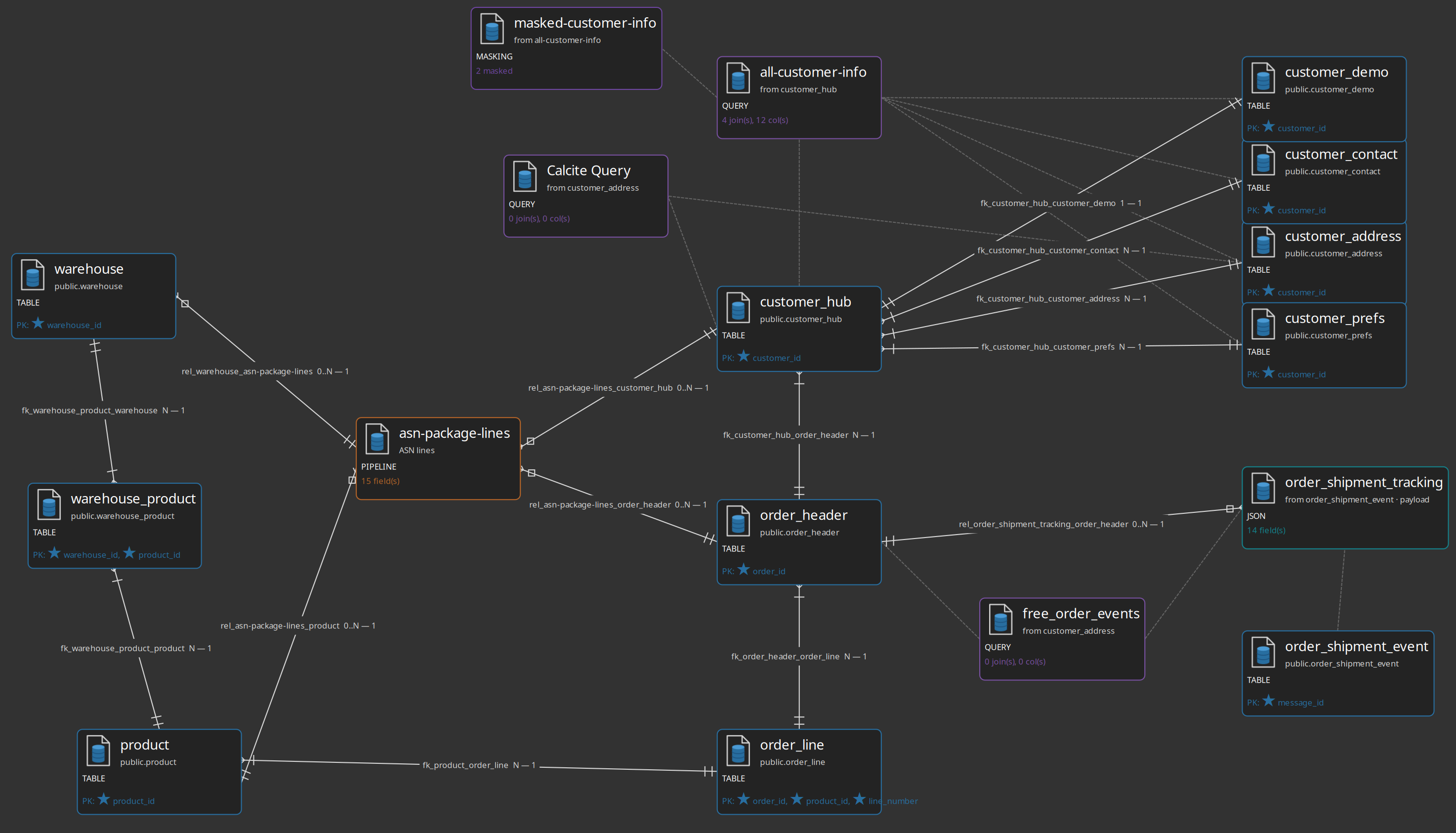The image size is (1456, 833).
Task: Click '14 field(s)' in order_shipment_tracking
Action: click(x=1266, y=530)
